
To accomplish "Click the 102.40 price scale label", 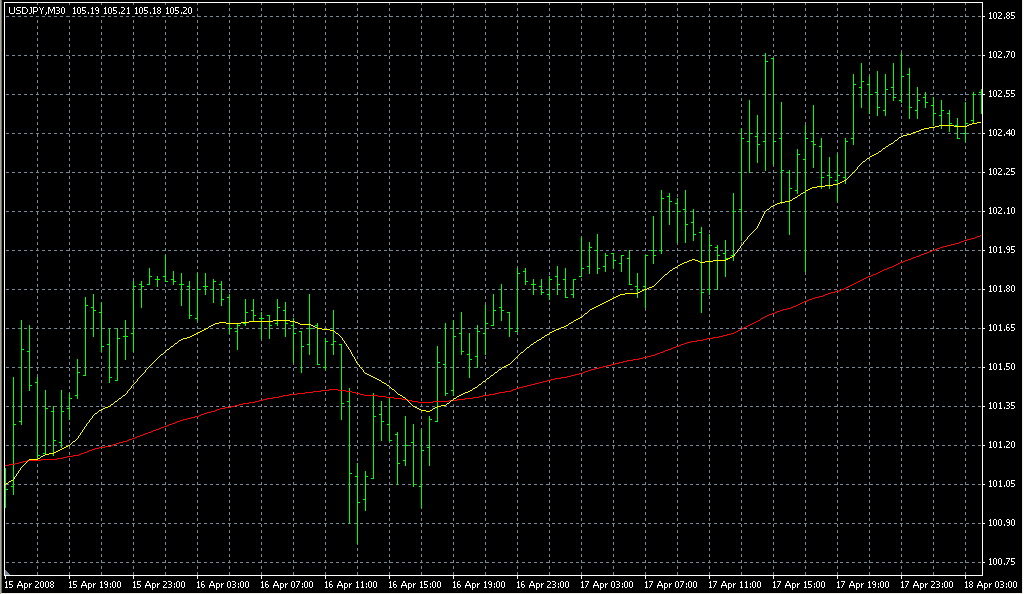I will tap(1001, 133).
